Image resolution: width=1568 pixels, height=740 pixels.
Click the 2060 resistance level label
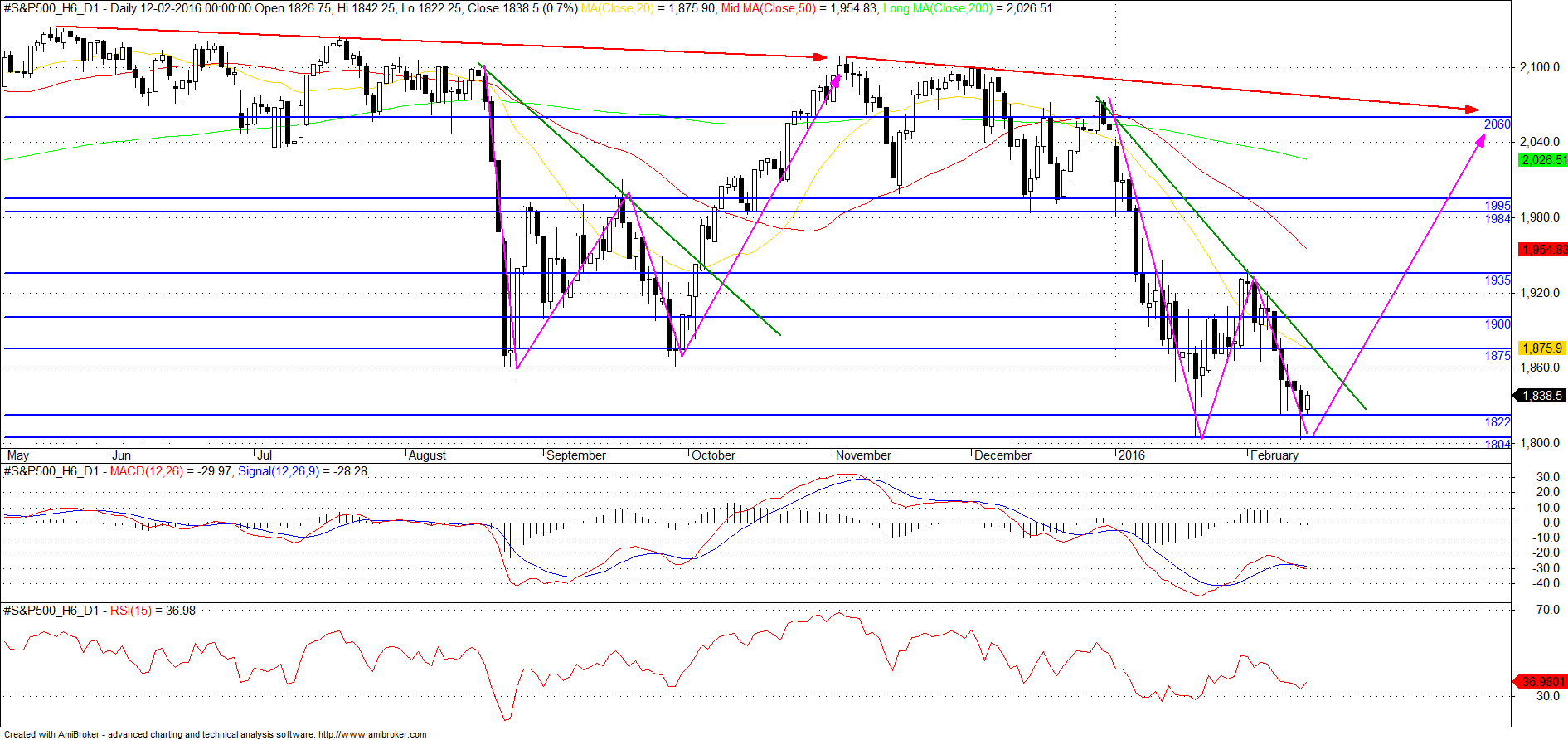[x=1498, y=124]
